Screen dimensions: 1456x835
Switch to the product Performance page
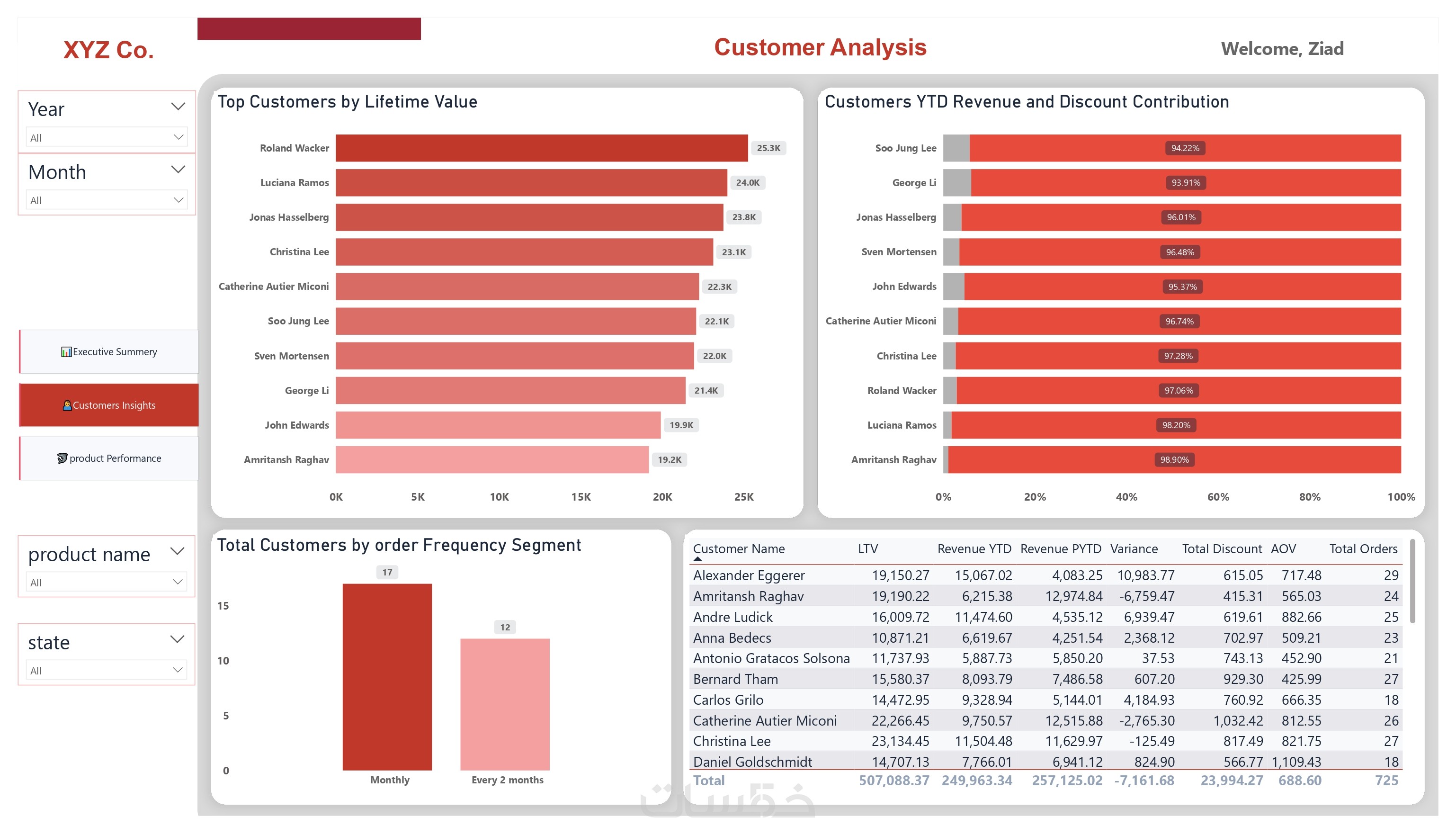point(109,458)
